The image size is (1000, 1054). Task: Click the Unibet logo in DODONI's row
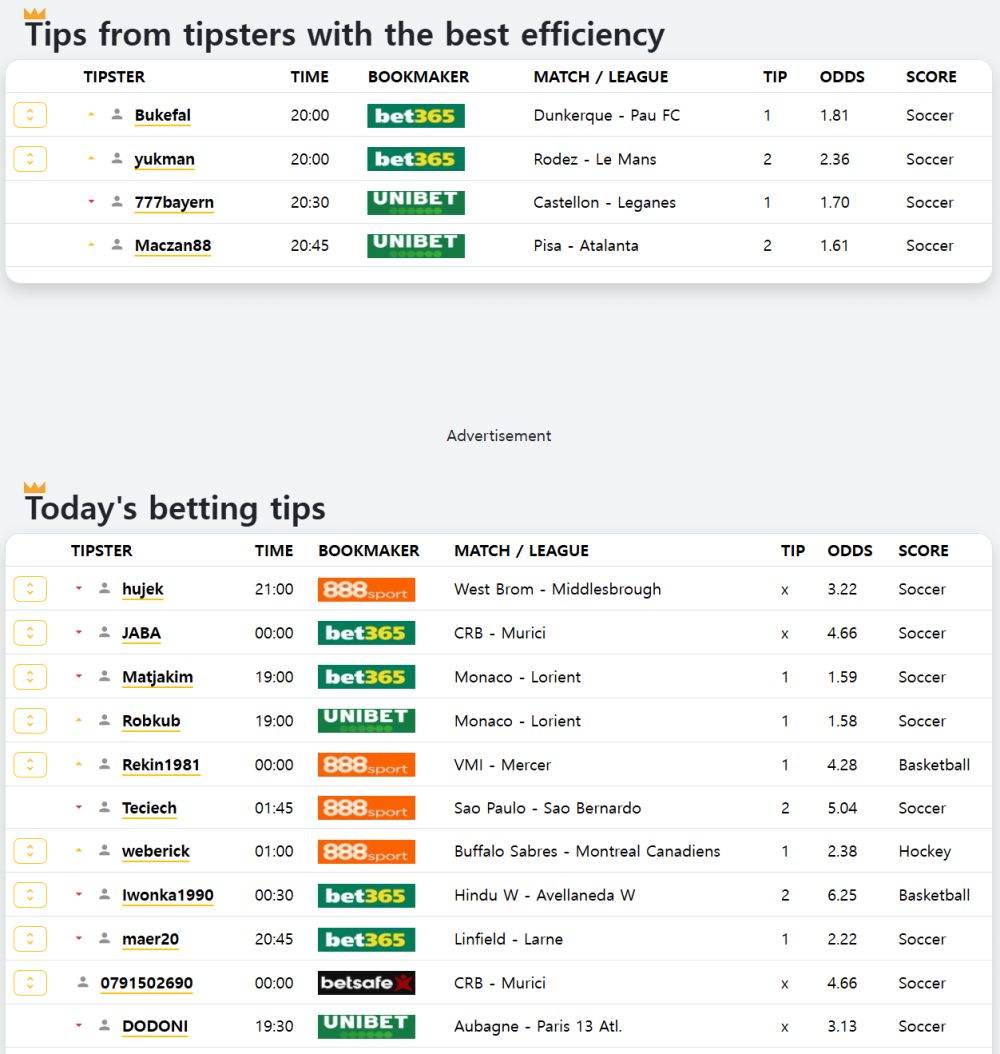(366, 1026)
